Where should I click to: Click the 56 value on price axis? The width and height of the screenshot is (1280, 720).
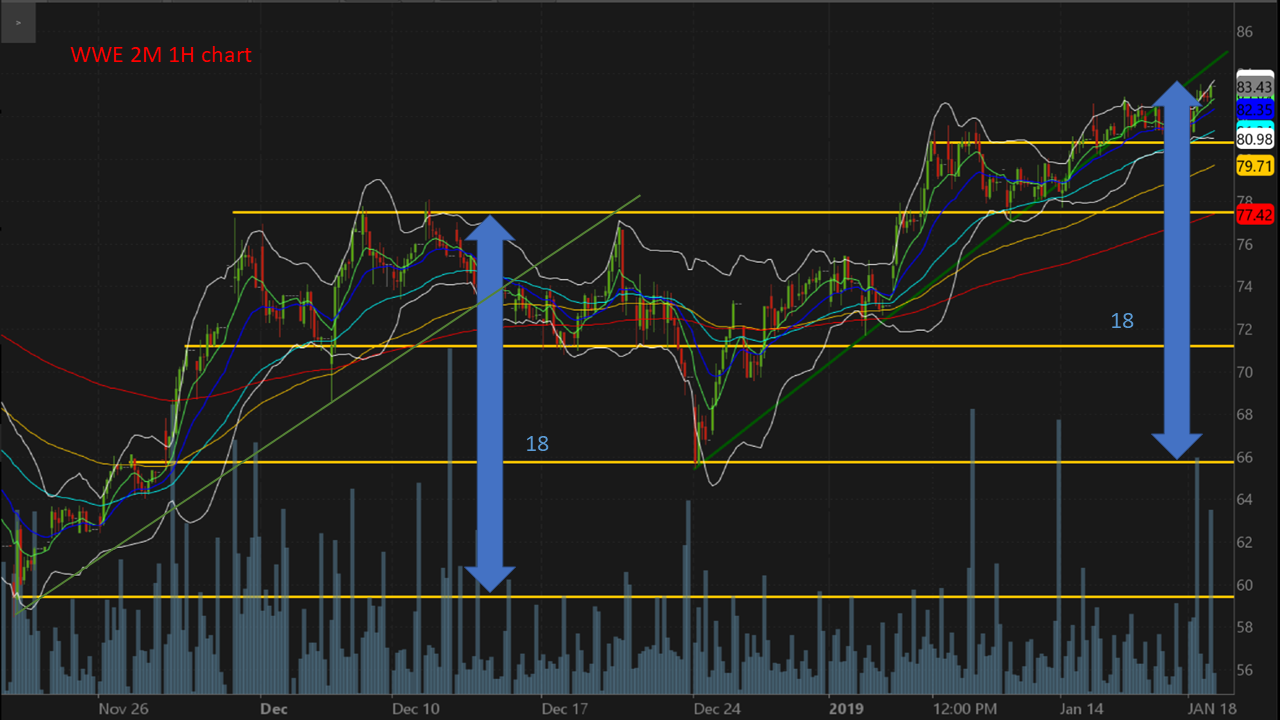(x=1245, y=669)
